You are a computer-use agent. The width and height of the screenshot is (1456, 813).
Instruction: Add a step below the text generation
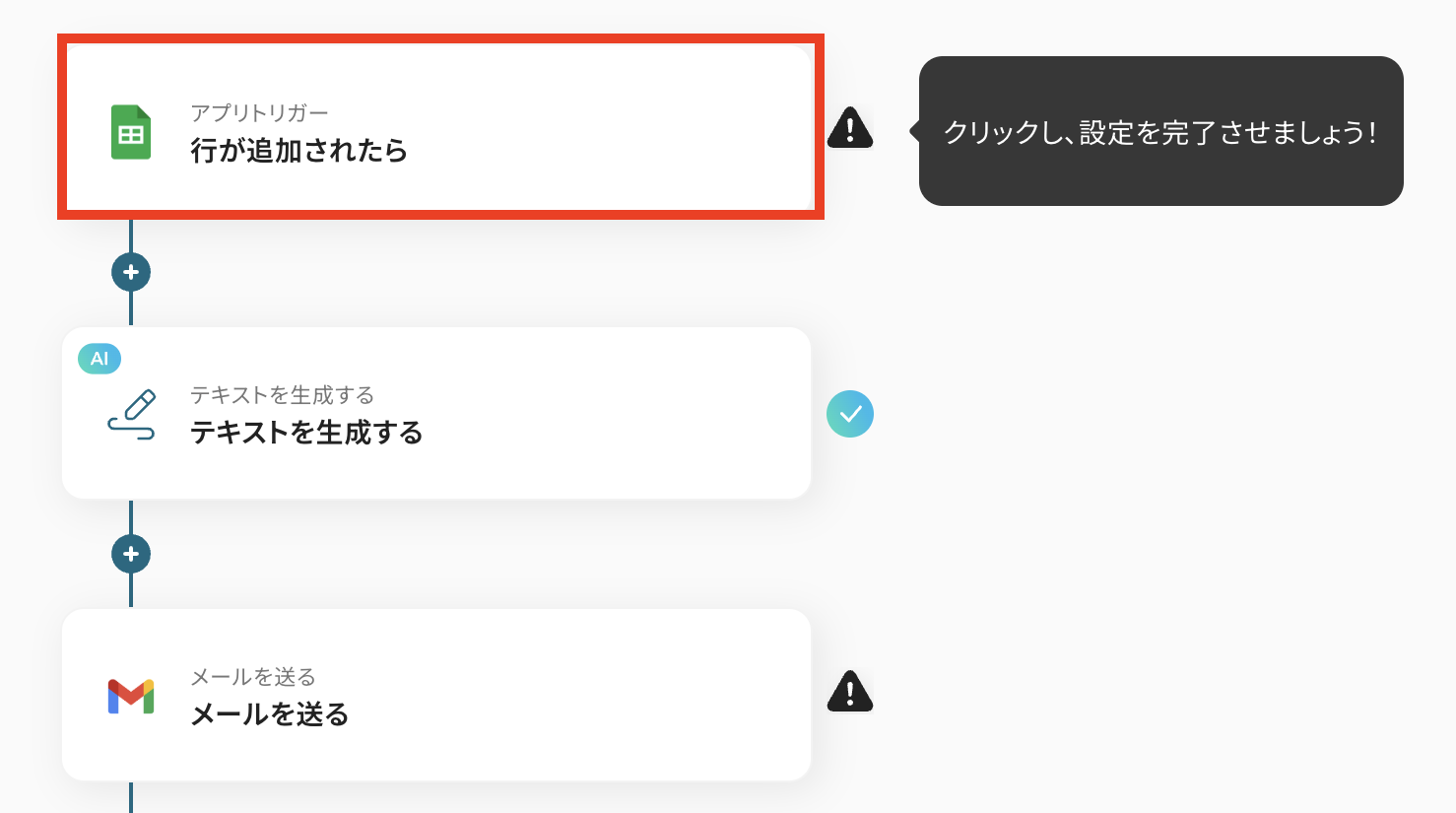click(131, 554)
